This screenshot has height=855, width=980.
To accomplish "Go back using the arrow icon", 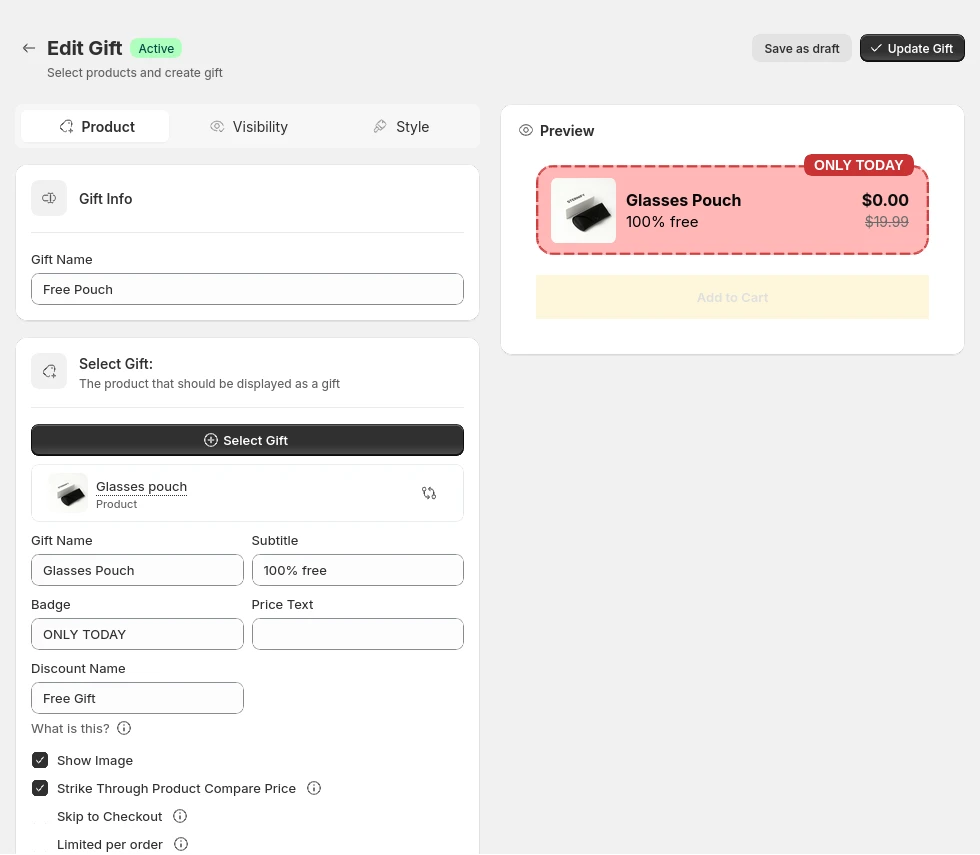I will tap(29, 48).
